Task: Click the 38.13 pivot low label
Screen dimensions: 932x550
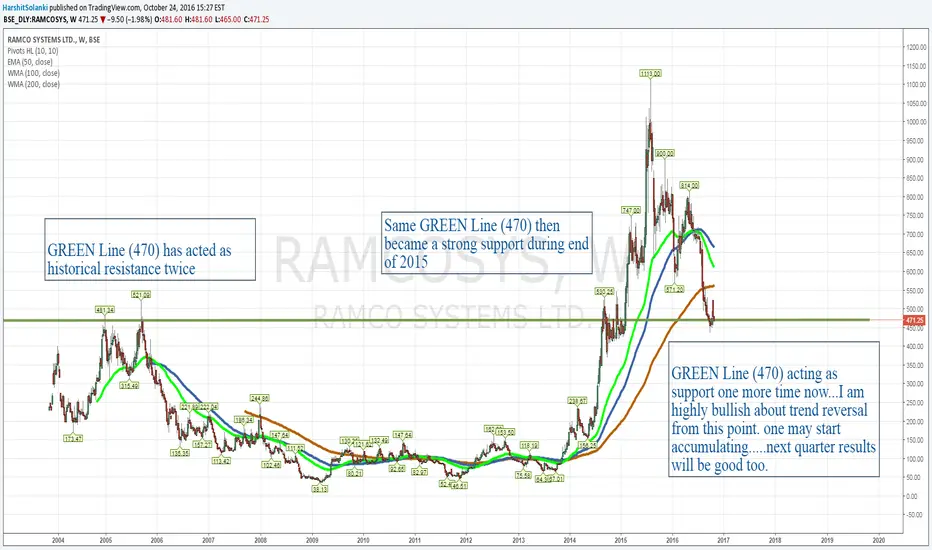Action: click(320, 489)
